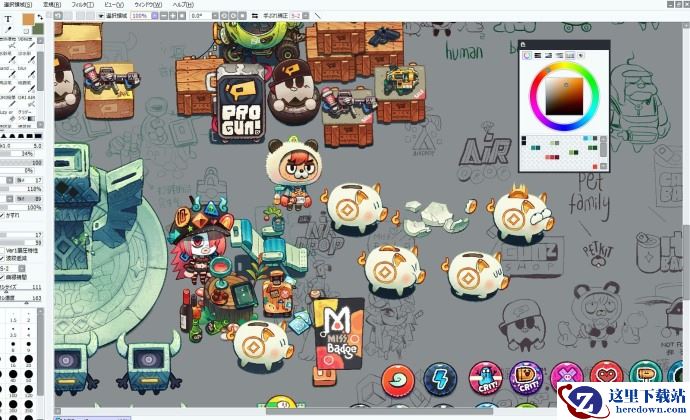Viewport: 690px width, 420px height.
Task: Click the swatch palette scroll up arrow
Action: pos(603,139)
